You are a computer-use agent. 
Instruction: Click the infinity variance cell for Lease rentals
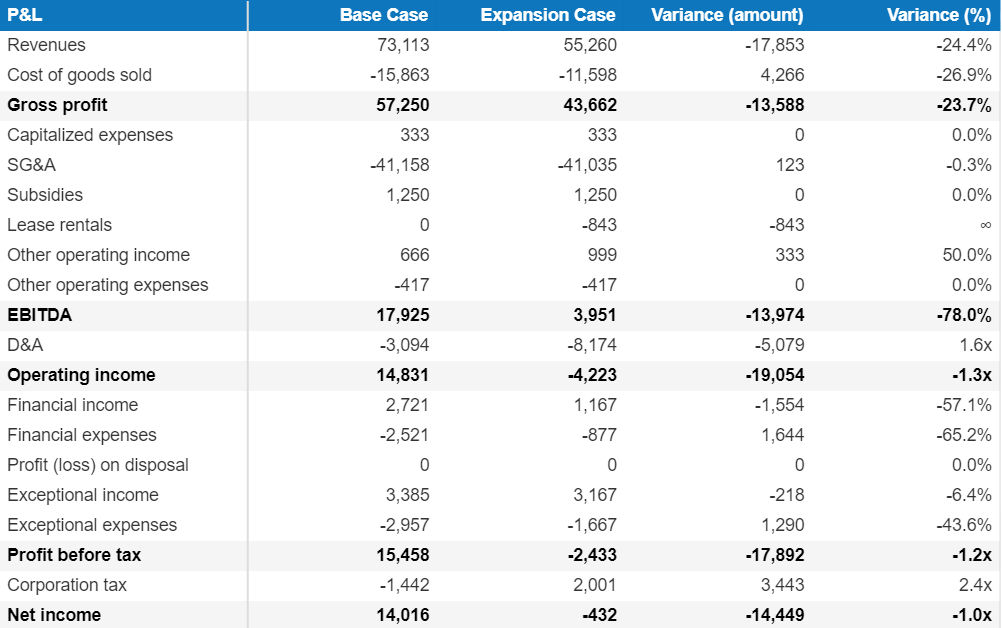(x=984, y=225)
